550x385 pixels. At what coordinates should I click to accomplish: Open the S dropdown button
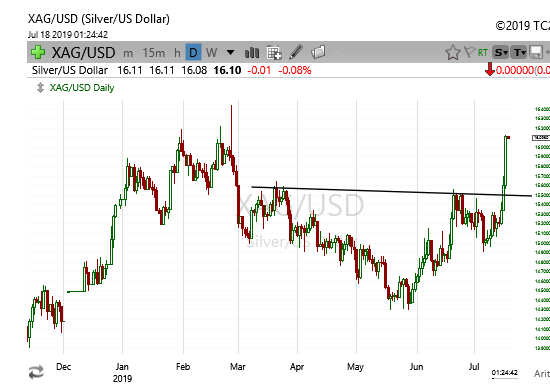coord(500,53)
